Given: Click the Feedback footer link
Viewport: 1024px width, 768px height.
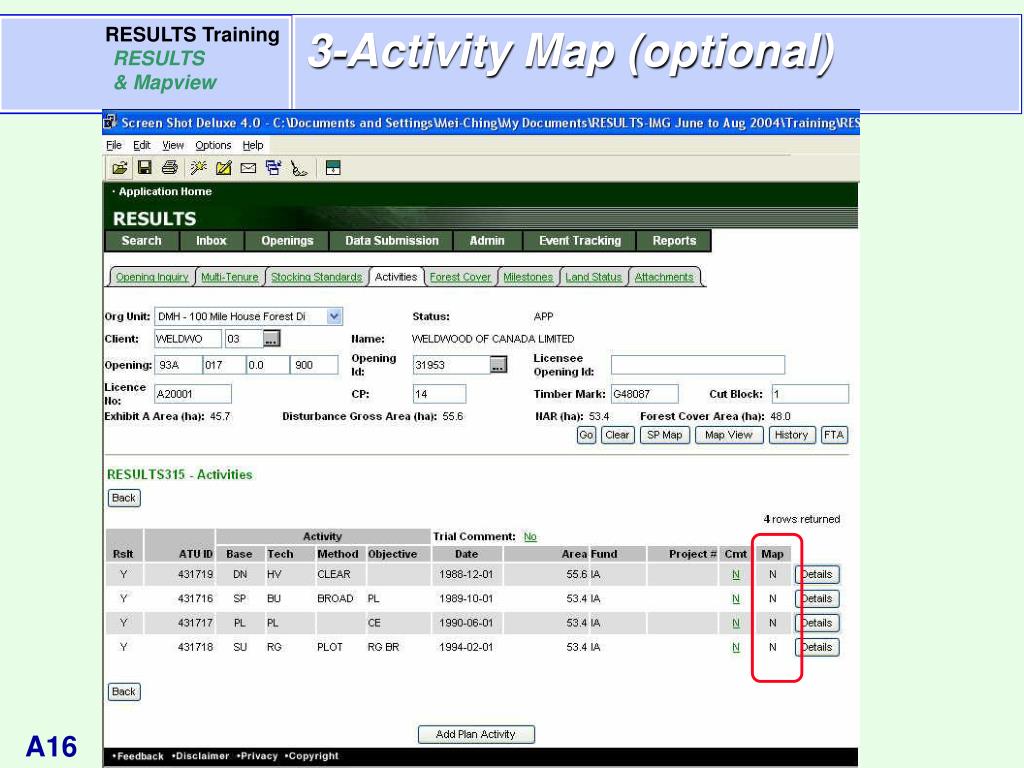Looking at the screenshot, I should (x=140, y=756).
